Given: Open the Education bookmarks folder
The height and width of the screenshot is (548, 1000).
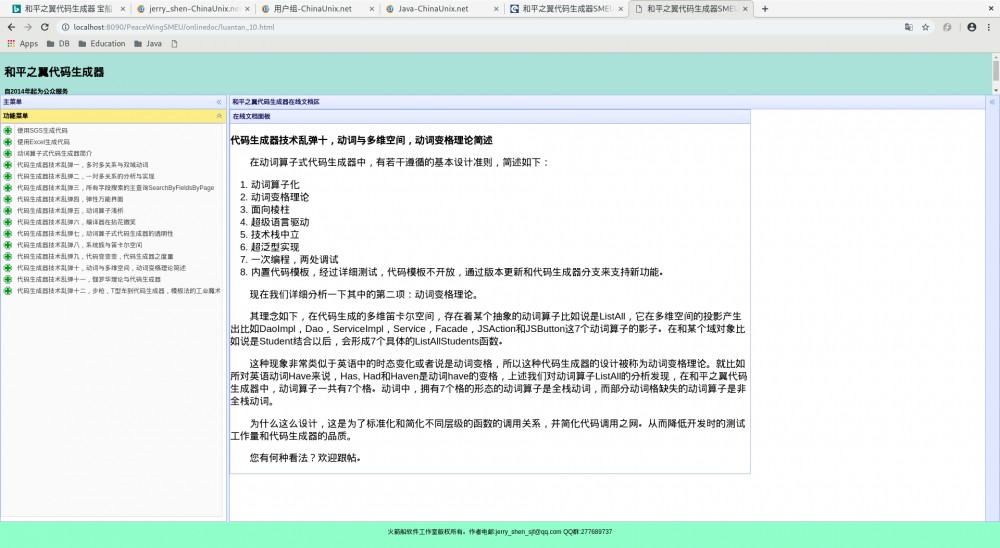Looking at the screenshot, I should click(102, 43).
